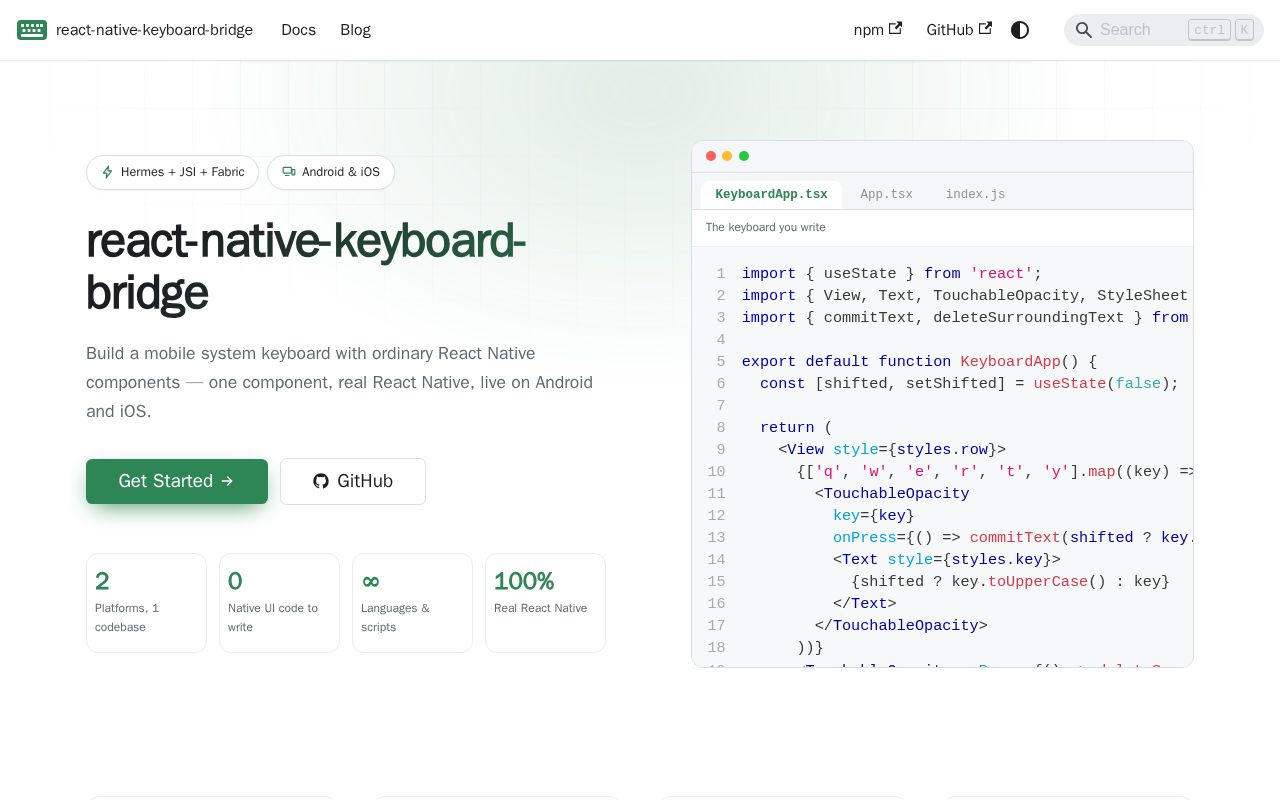Screen dimensions: 1280x800
Task: Click the '100% Real React Native' stat card
Action: [545, 603]
